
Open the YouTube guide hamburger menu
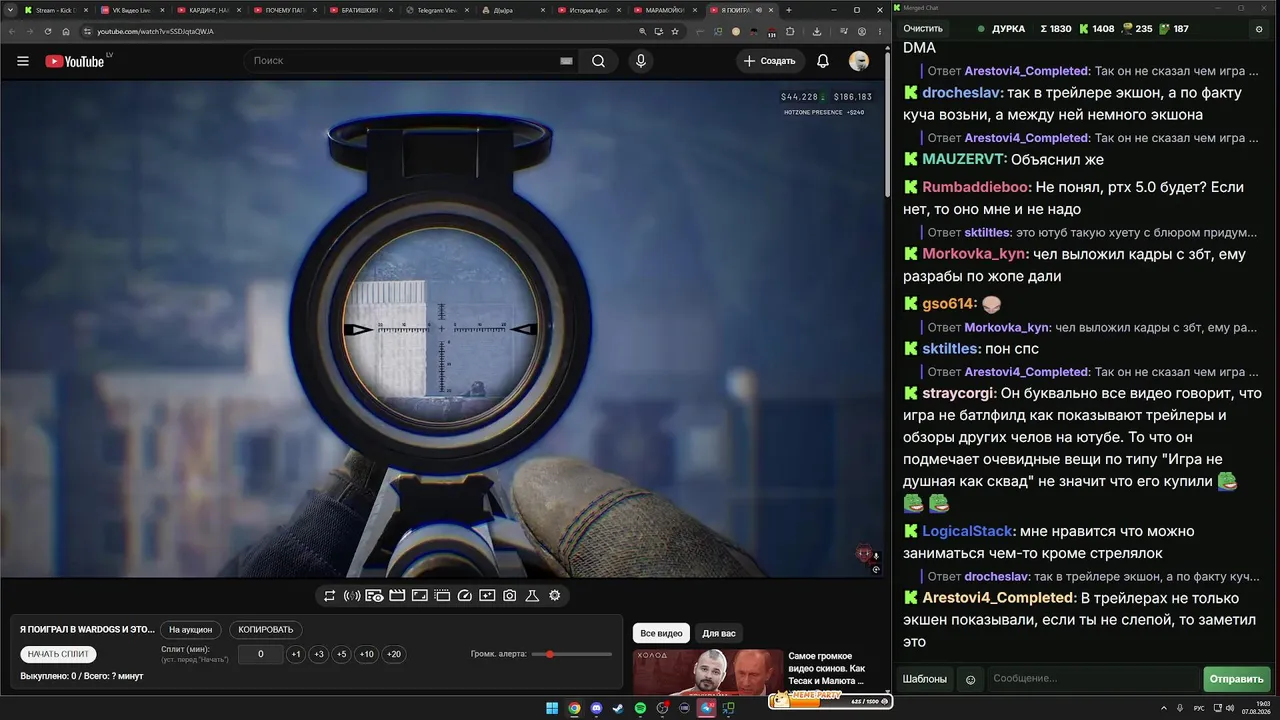coord(23,61)
